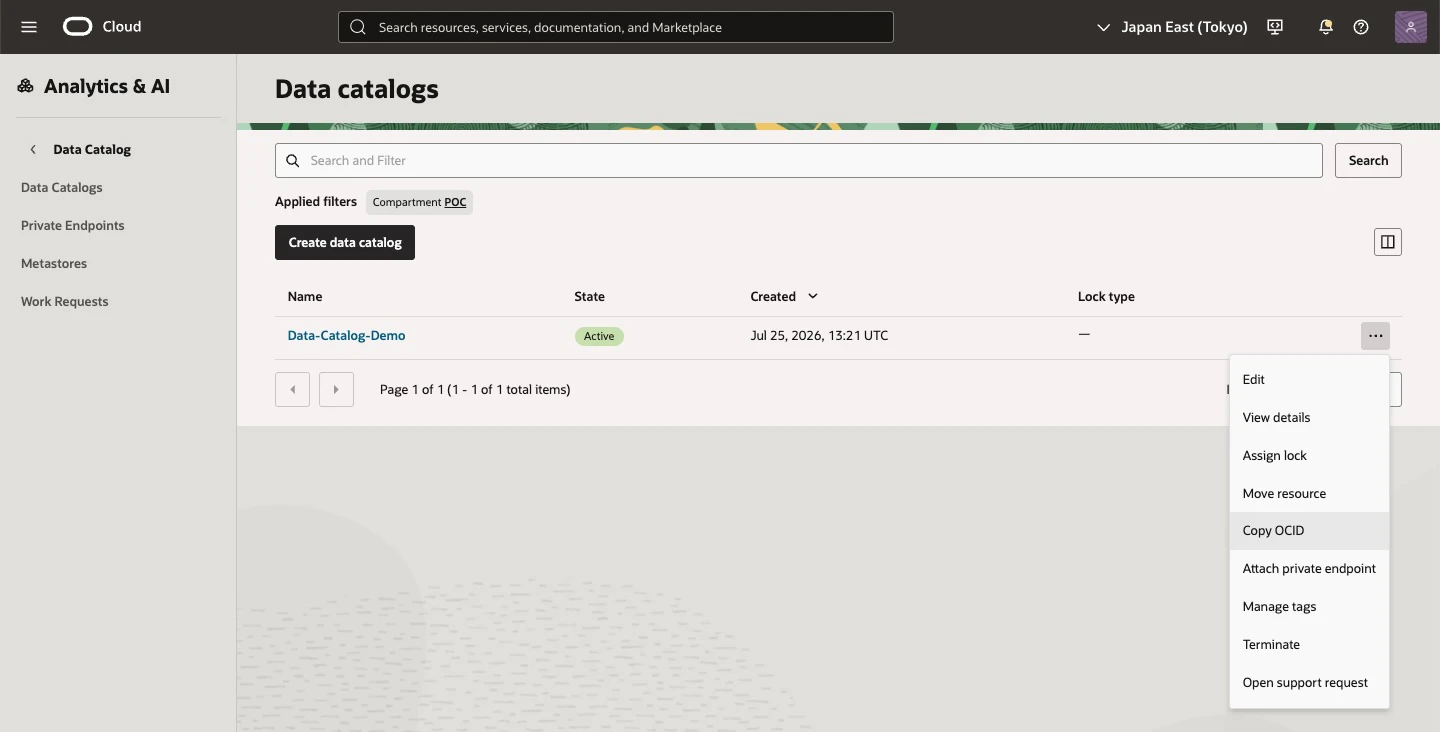Viewport: 1440px width, 732px height.
Task: Open the manage columns icon button
Action: click(1388, 242)
